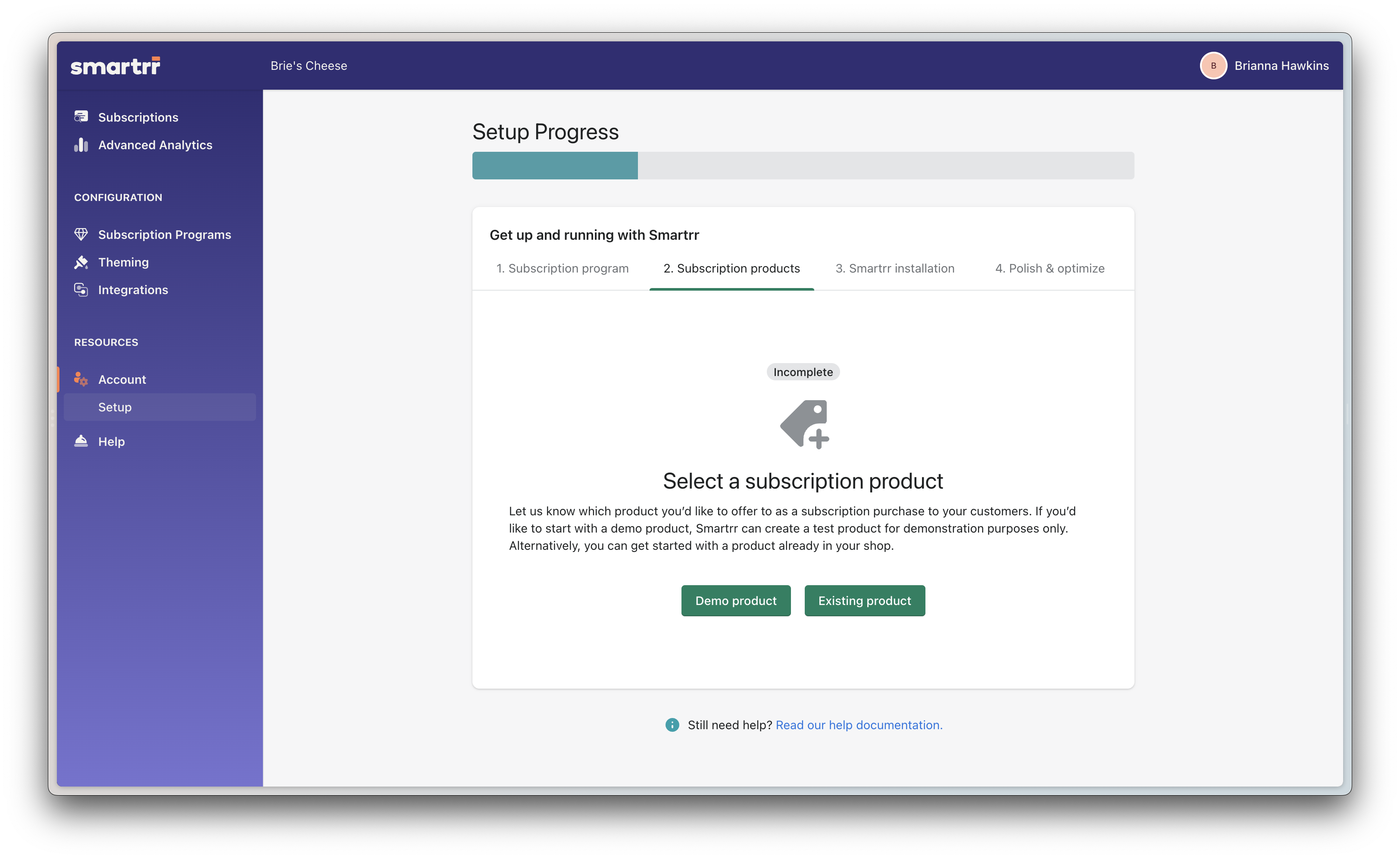Click the Incomplete status badge
Image resolution: width=1400 pixels, height=859 pixels.
[803, 373]
